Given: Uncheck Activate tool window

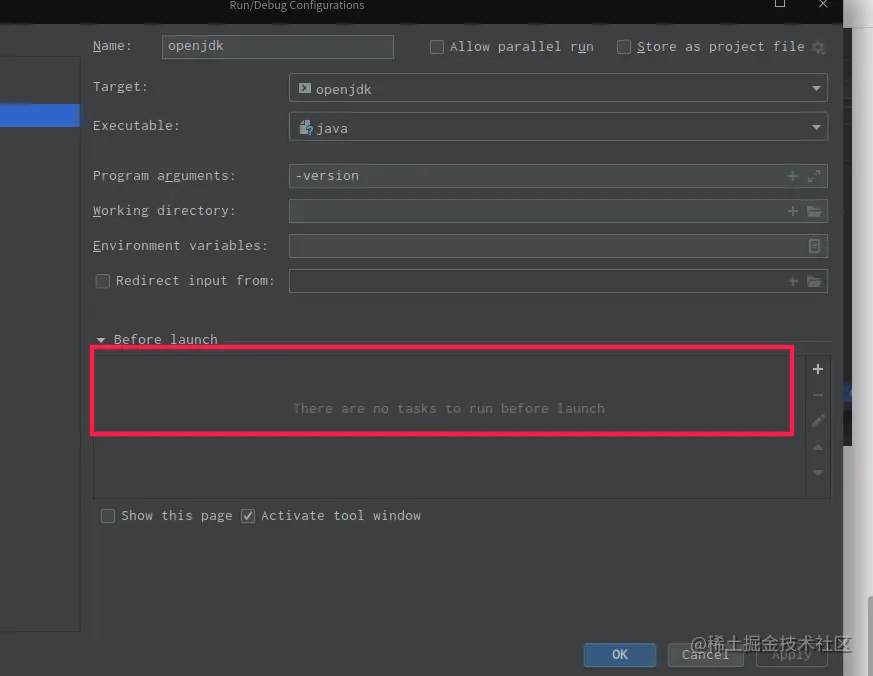Looking at the screenshot, I should [248, 516].
